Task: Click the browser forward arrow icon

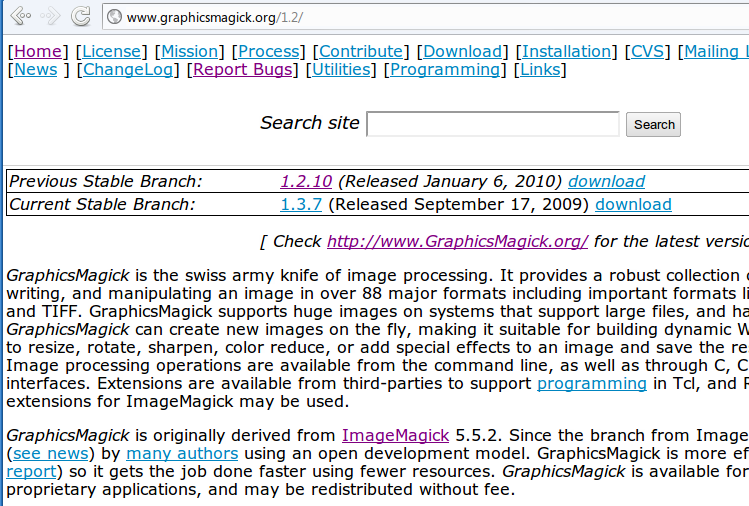Action: click(51, 17)
